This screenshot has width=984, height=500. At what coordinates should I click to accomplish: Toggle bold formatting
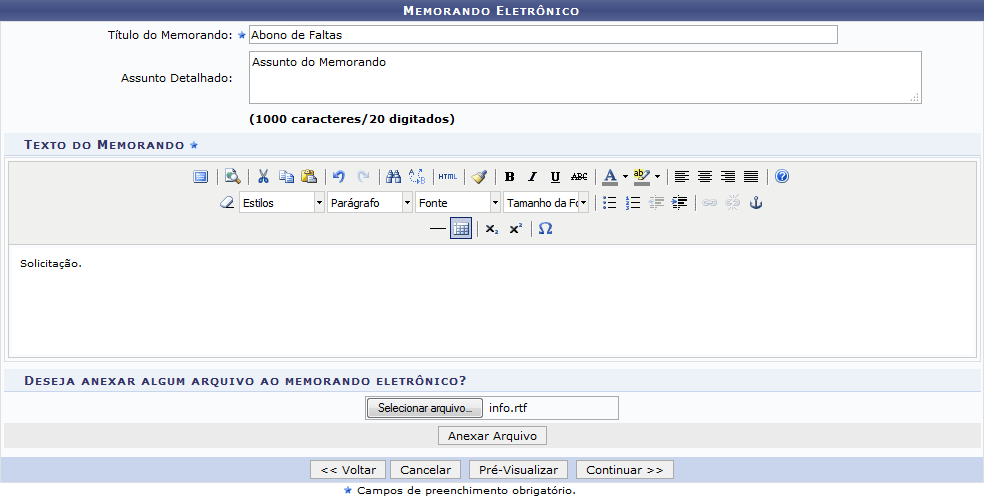(x=509, y=177)
